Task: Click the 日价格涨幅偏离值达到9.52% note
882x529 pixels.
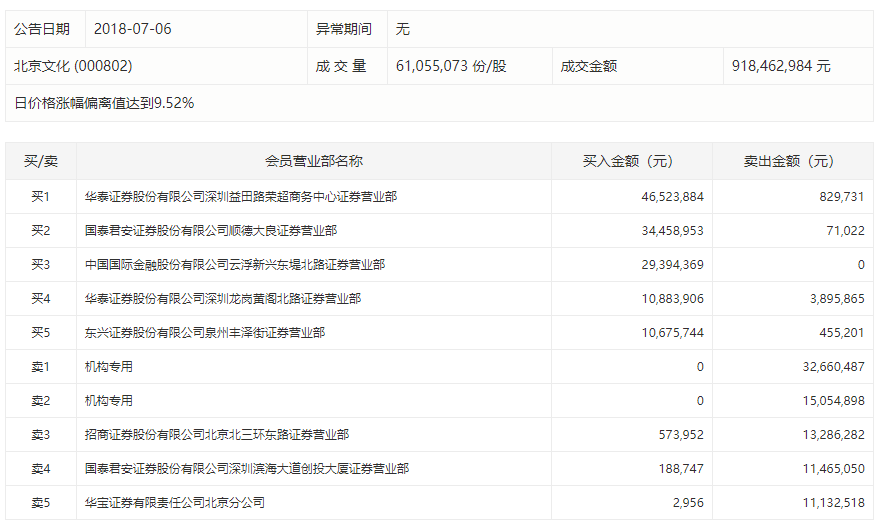Action: (x=104, y=103)
